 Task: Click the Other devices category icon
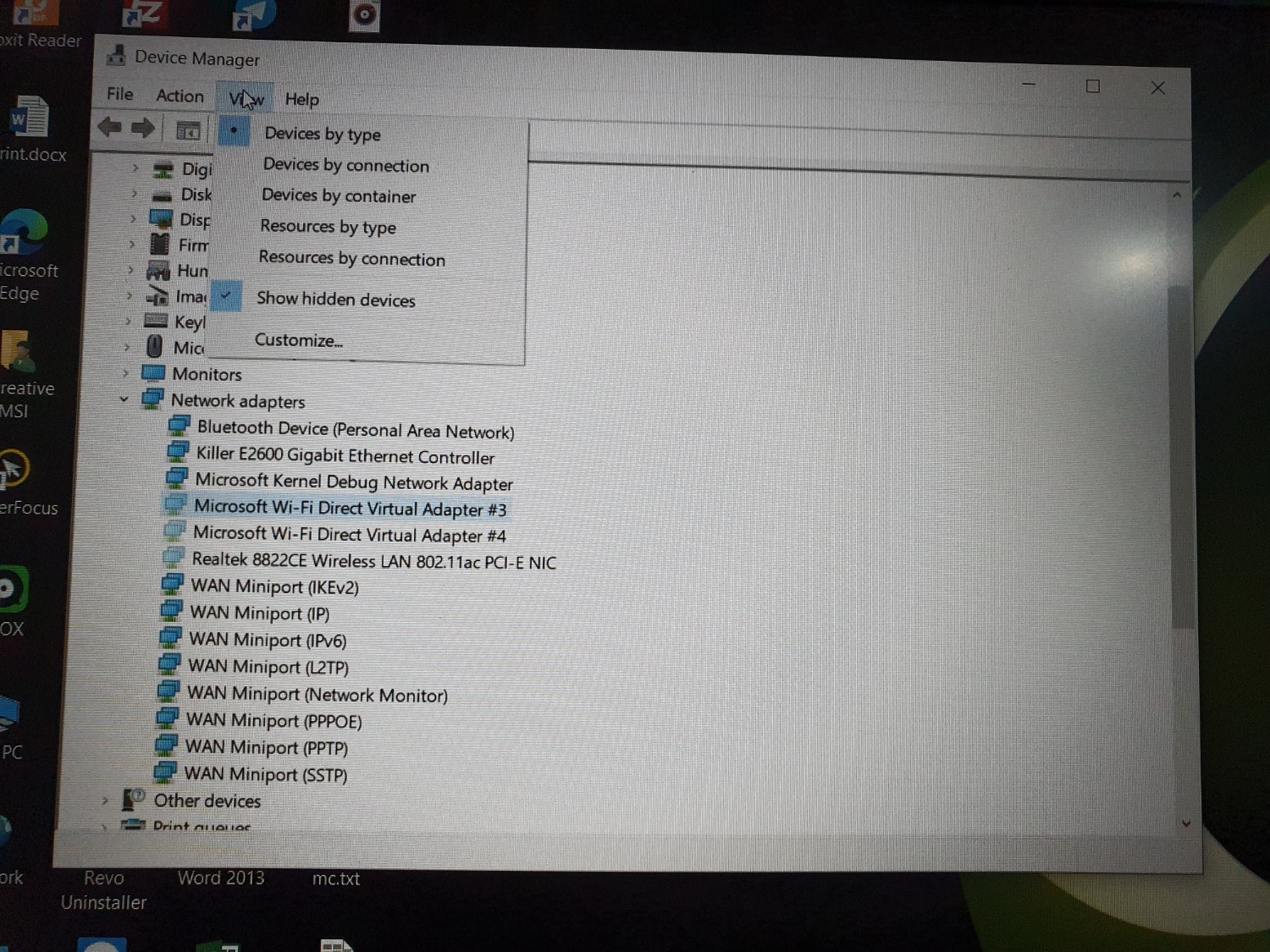point(134,799)
